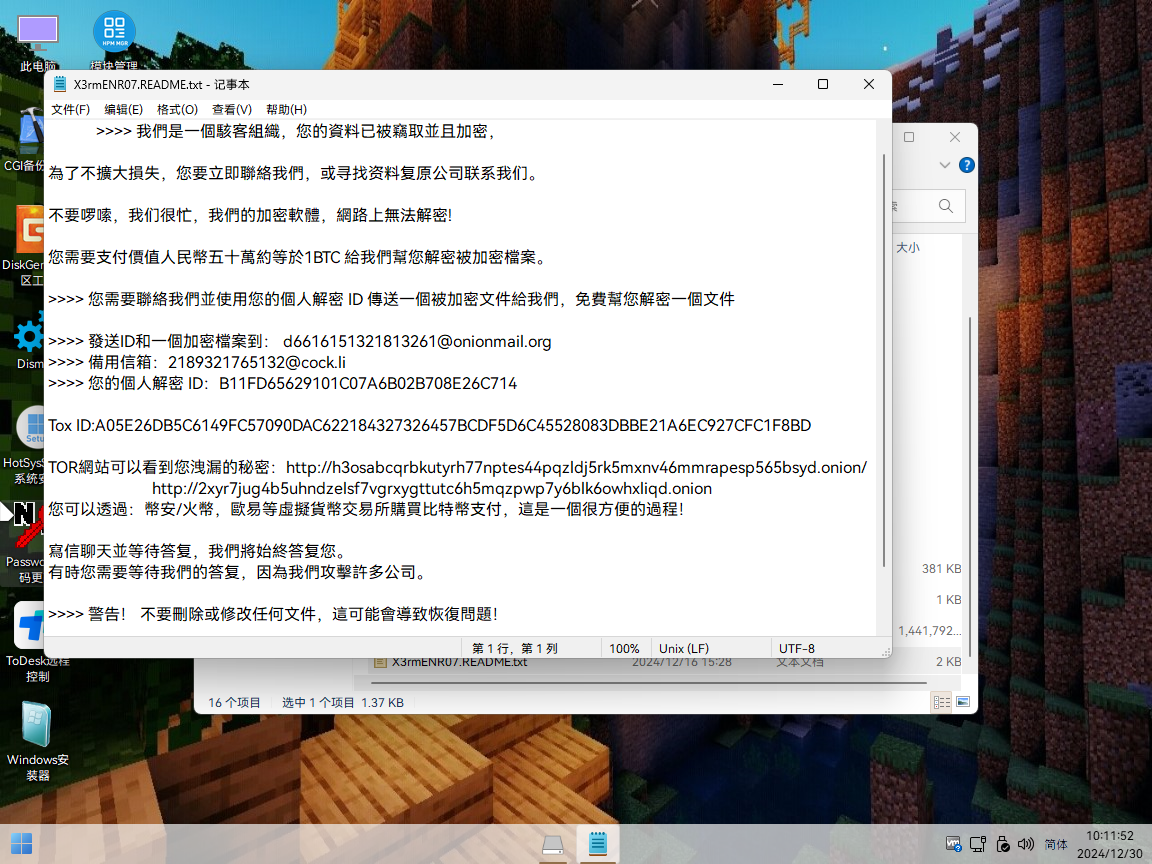The image size is (1152, 864).
Task: Click the 2189321765132@cock.li backup email text
Action: pyautogui.click(x=256, y=362)
